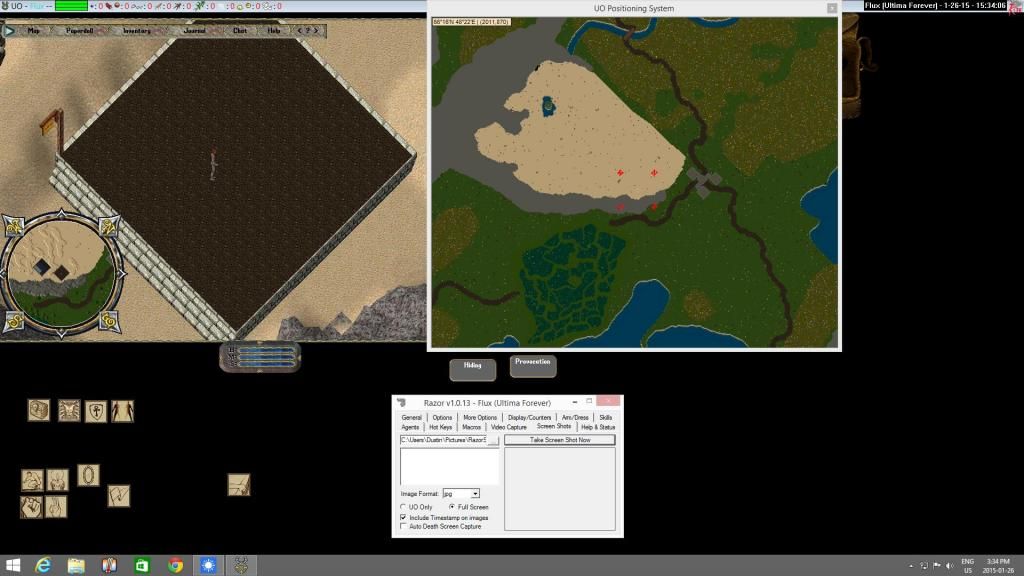The image size is (1024, 576).
Task: Open Windows Store from taskbar
Action: [142, 565]
